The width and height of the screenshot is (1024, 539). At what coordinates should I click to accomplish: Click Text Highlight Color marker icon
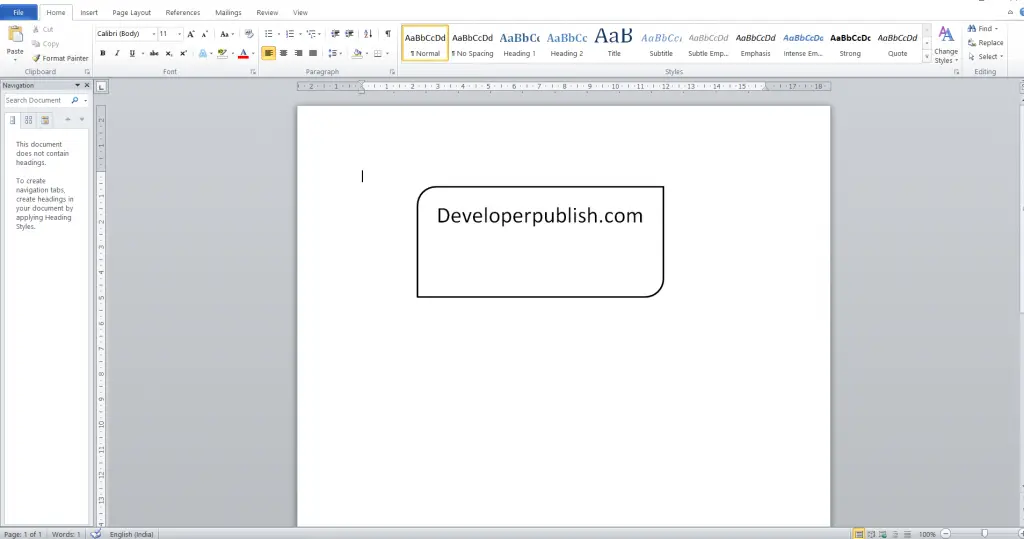point(223,54)
